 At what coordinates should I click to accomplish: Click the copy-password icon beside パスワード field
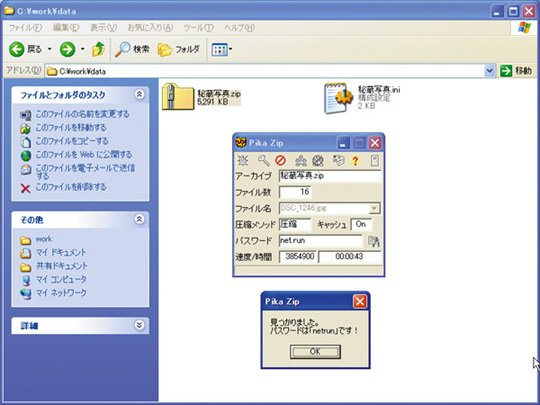374,241
